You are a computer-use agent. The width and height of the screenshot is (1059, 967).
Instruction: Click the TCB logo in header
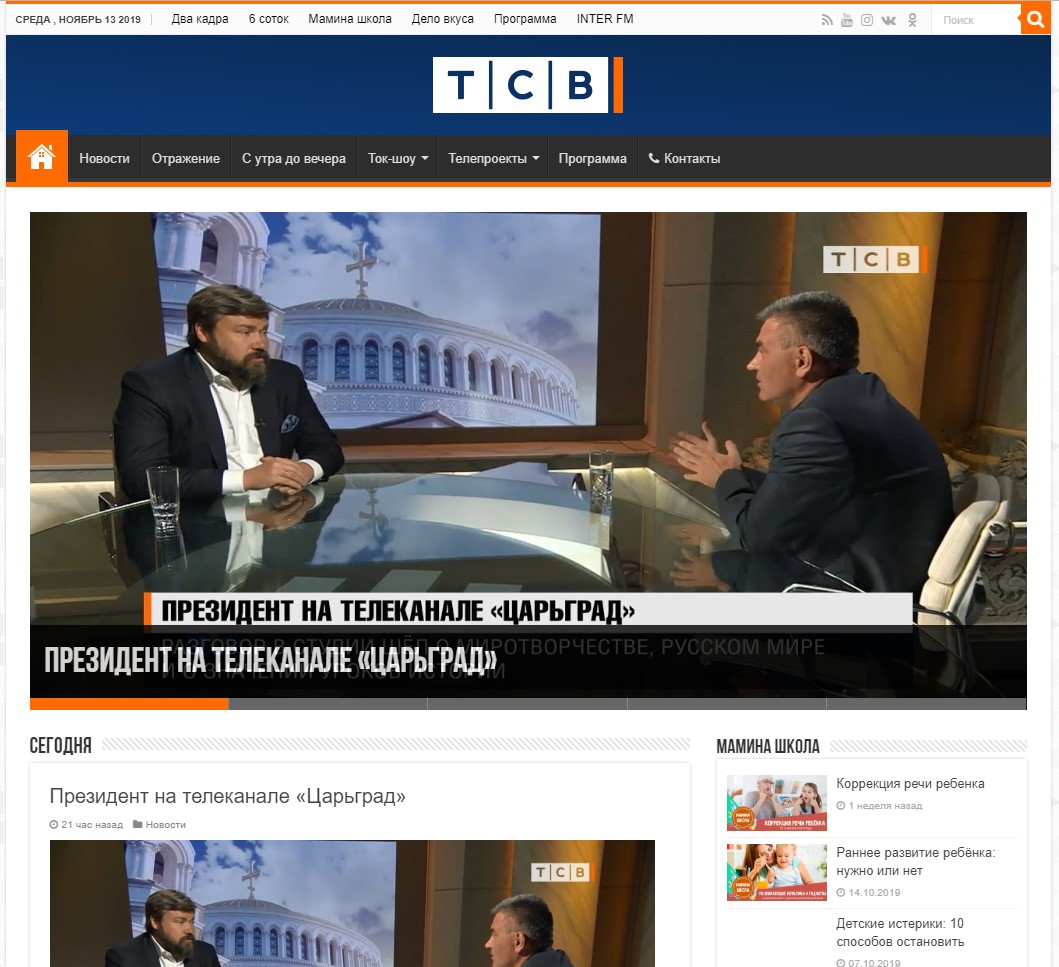(527, 85)
